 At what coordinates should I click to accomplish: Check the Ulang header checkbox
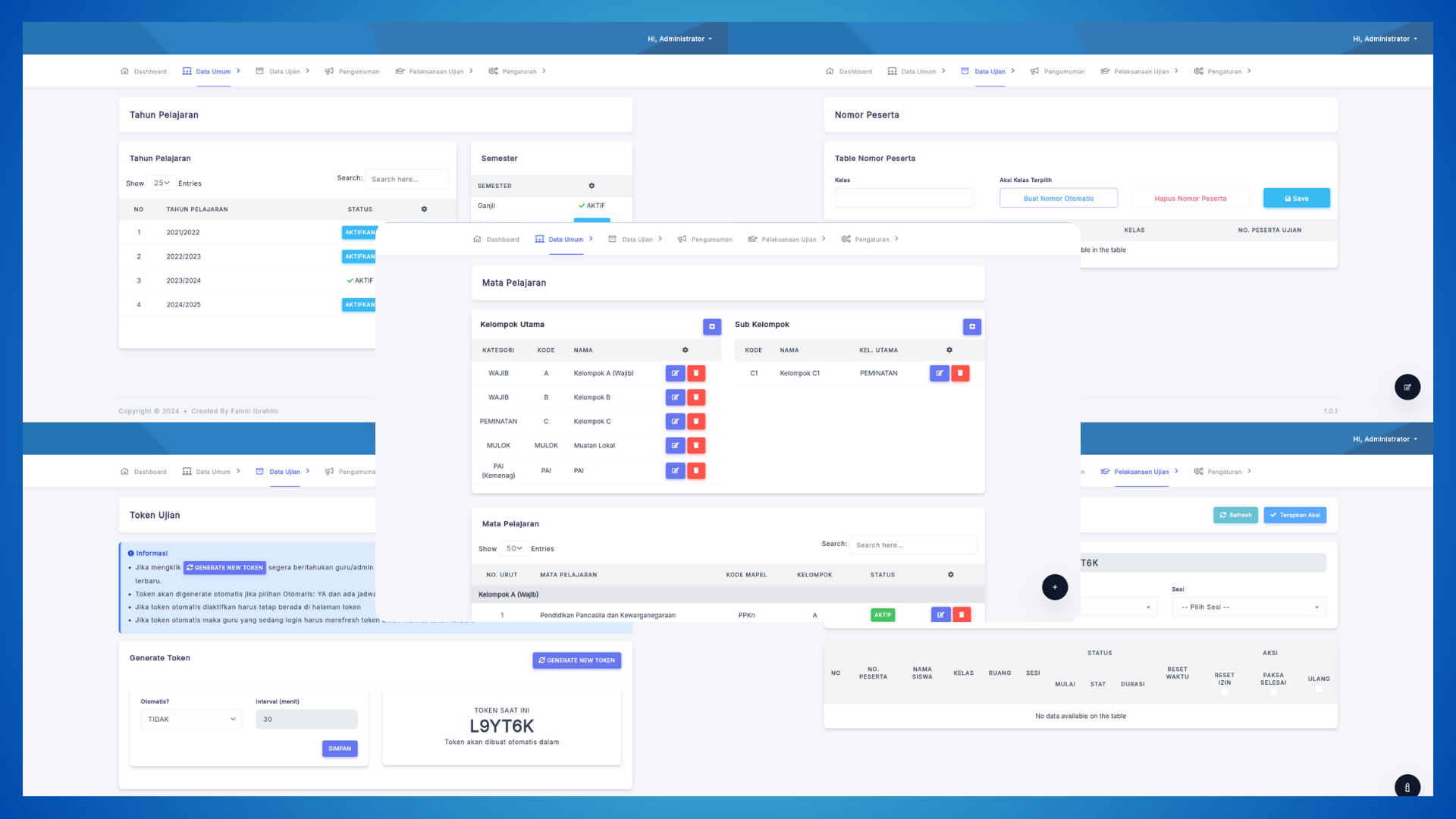pos(1319,689)
